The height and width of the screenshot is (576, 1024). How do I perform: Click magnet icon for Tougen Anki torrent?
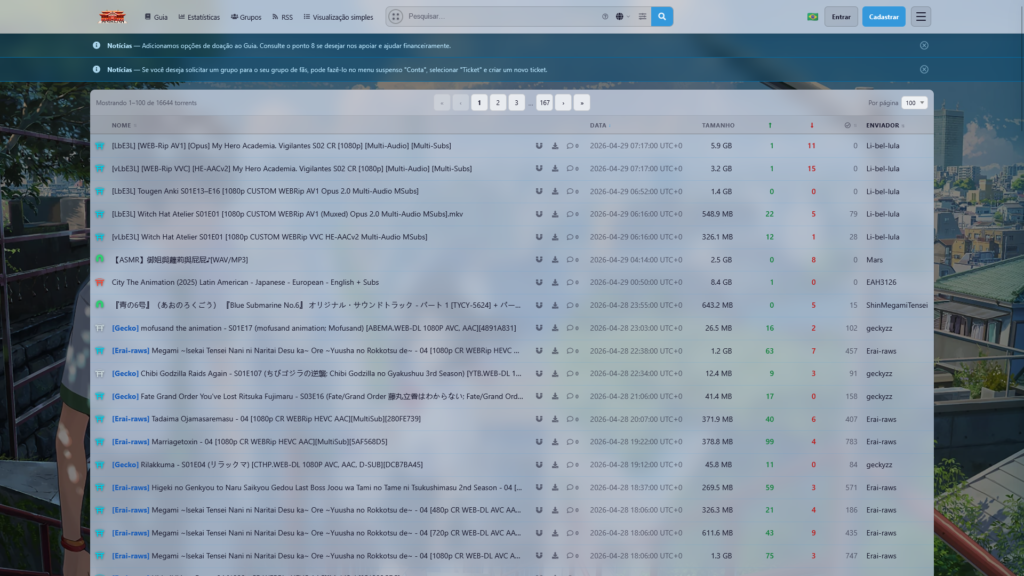coord(539,191)
